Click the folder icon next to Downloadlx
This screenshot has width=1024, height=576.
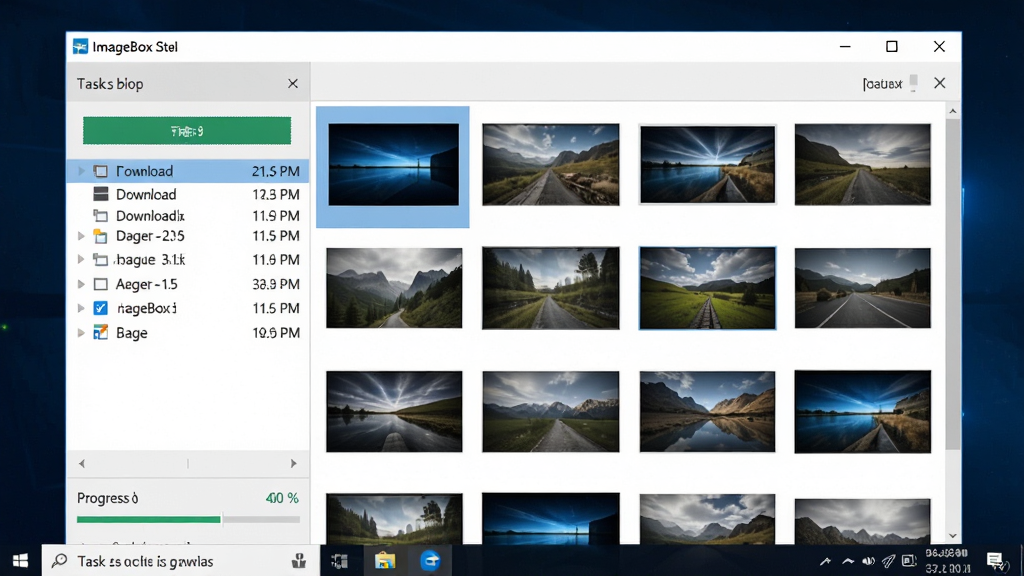pos(101,216)
